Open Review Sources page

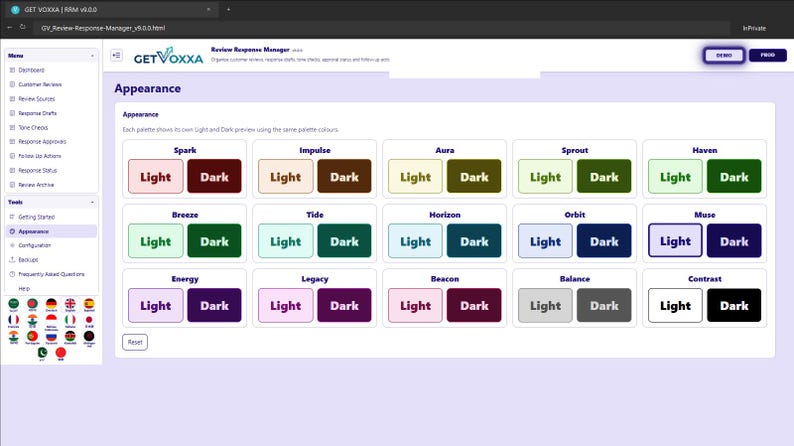pyautogui.click(x=51, y=99)
